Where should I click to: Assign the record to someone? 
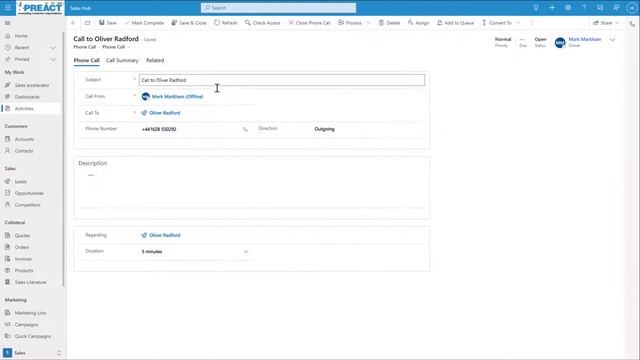(x=418, y=23)
